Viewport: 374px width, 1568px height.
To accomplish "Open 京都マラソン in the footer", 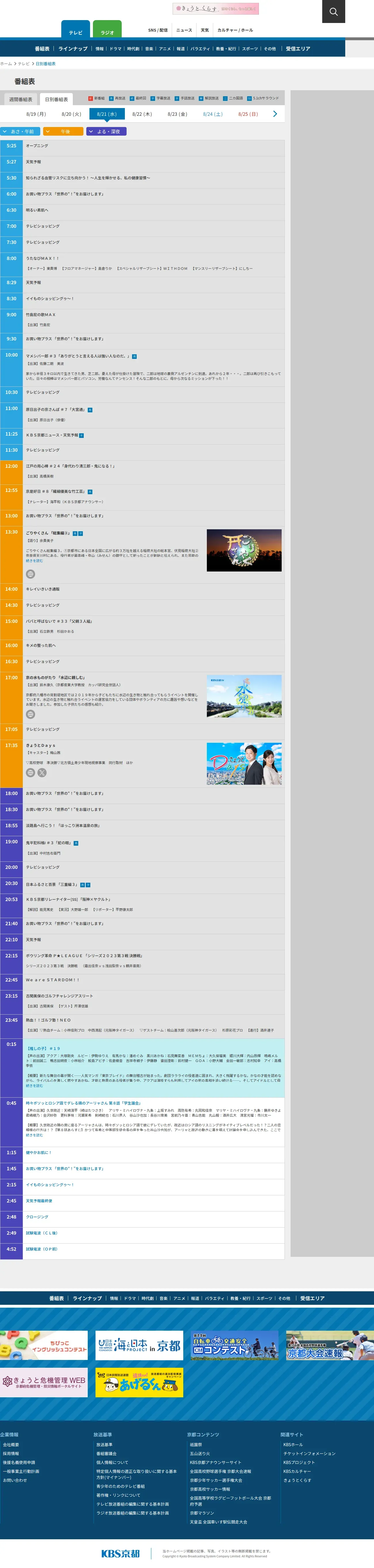I will pyautogui.click(x=202, y=1513).
